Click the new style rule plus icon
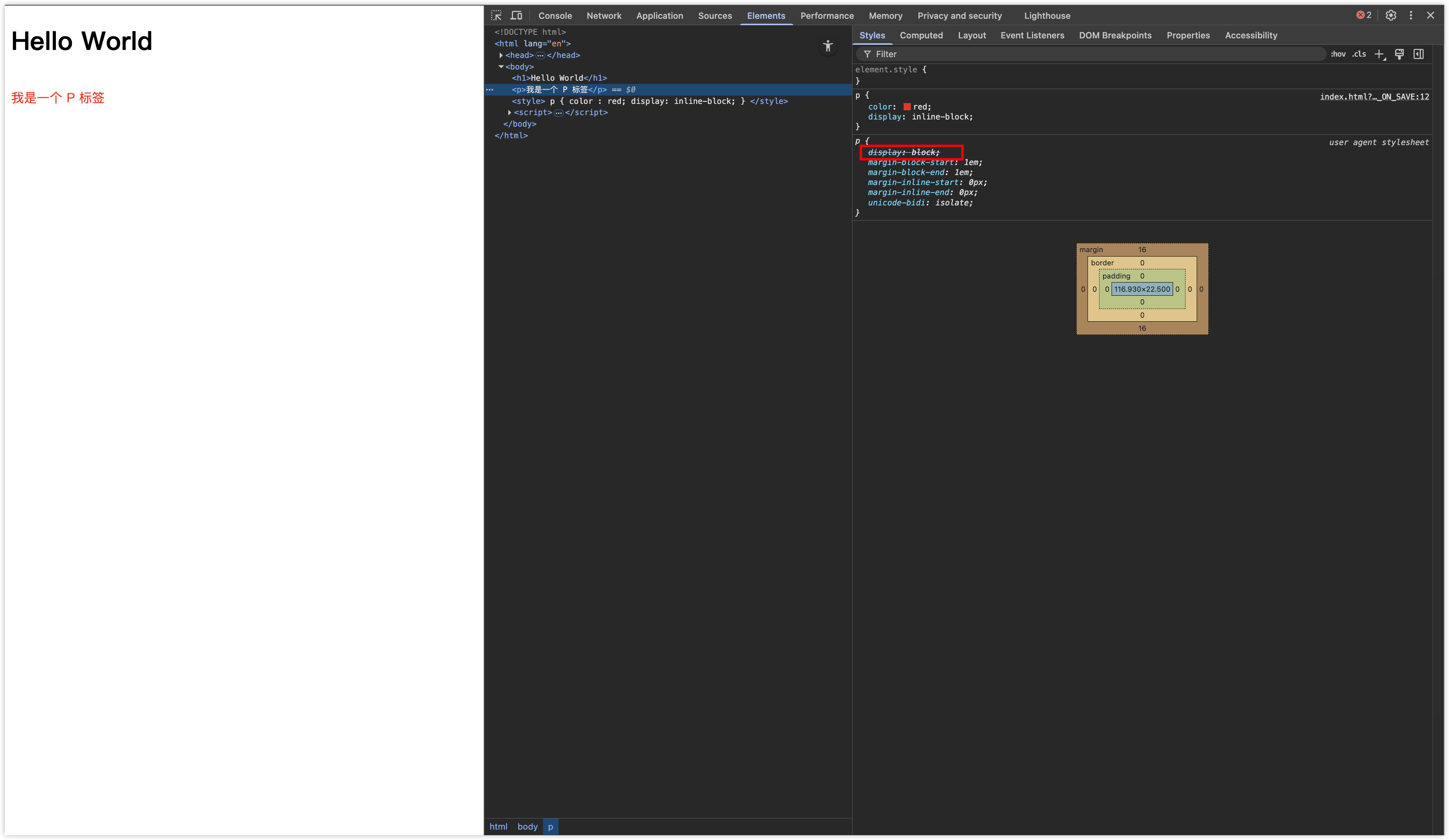The image size is (1449, 840). (1379, 54)
